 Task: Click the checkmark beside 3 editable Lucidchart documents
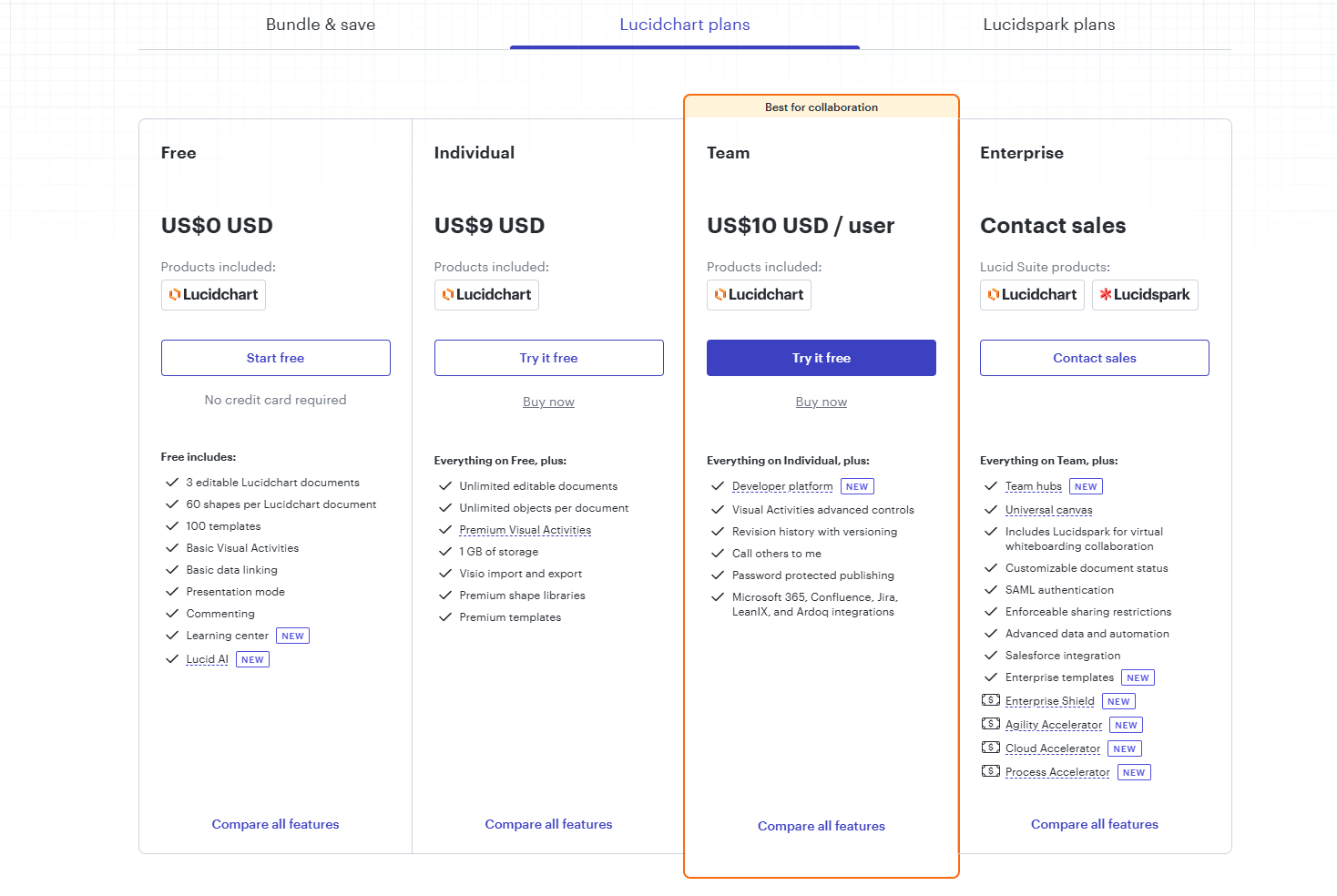click(171, 483)
